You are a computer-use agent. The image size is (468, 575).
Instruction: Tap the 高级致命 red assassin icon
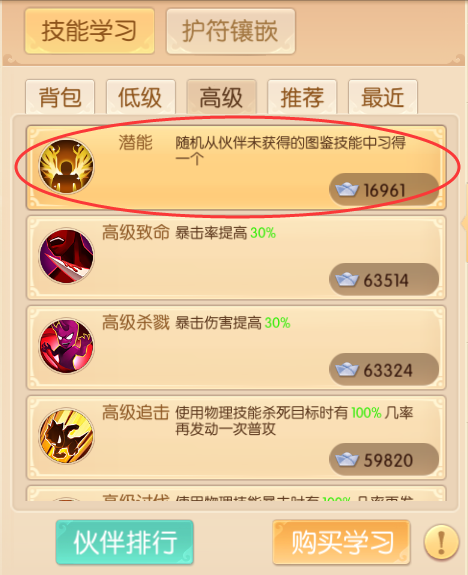[66, 256]
